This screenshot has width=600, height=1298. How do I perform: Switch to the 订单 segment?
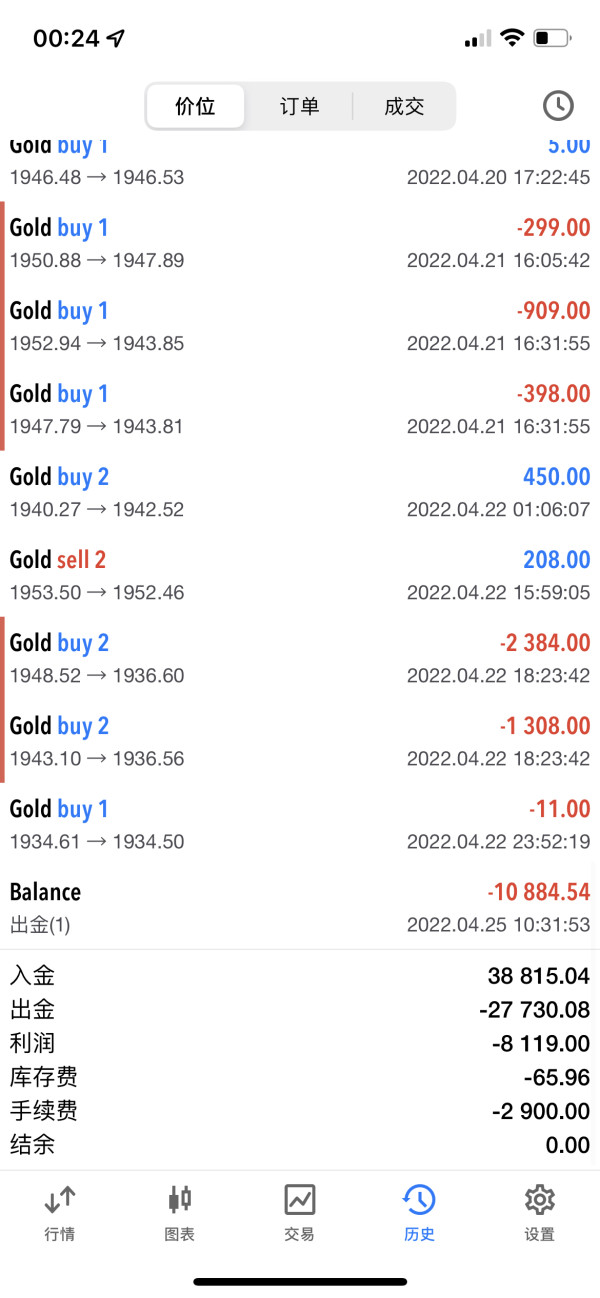tap(299, 106)
